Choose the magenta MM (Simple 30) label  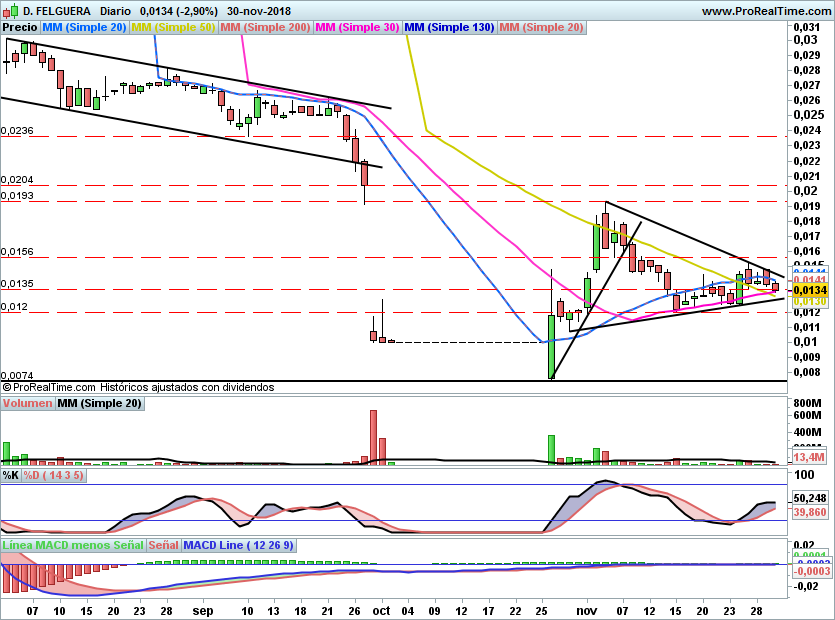pyautogui.click(x=357, y=27)
